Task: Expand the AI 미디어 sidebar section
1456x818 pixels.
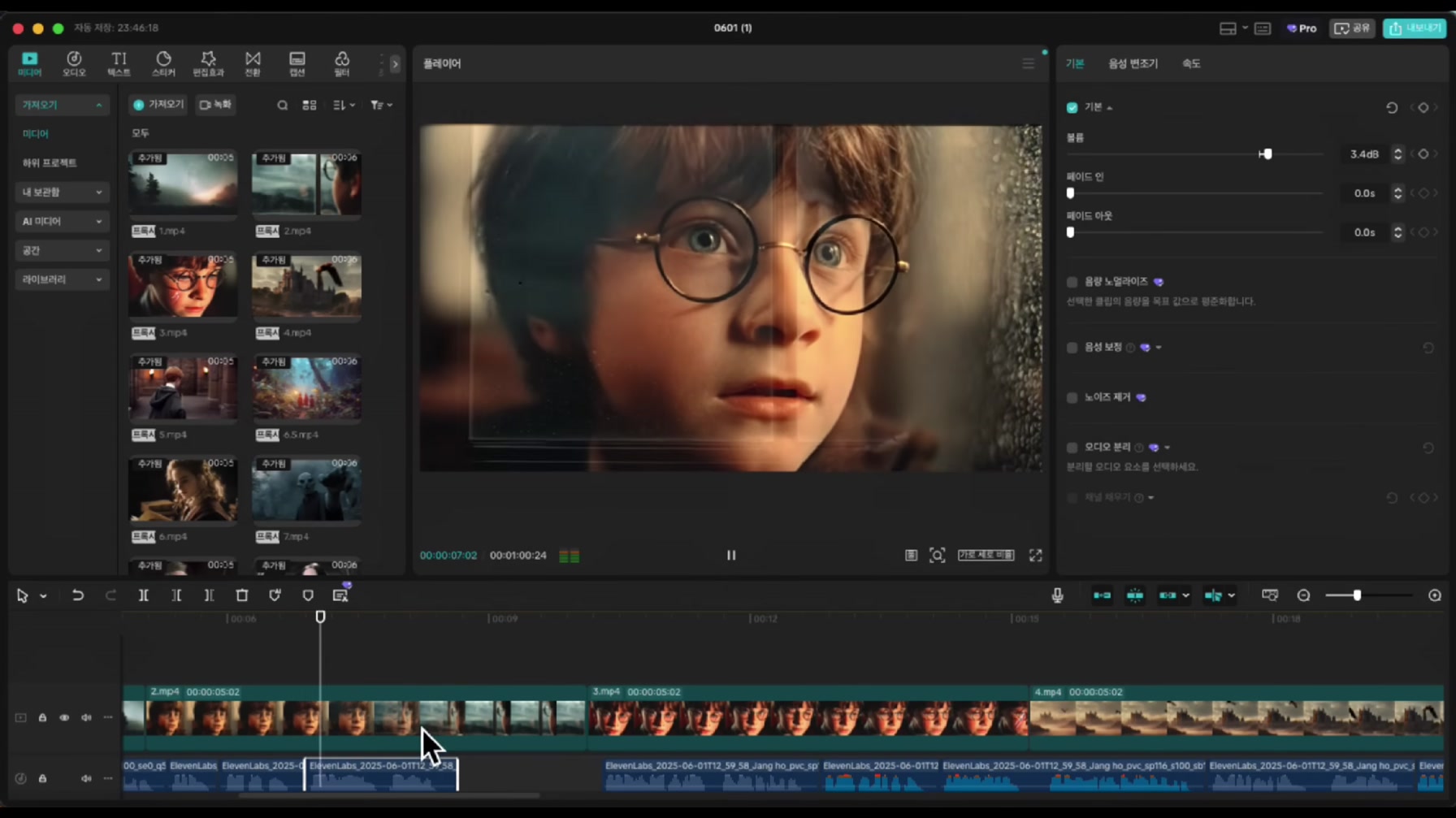Action: (x=62, y=221)
